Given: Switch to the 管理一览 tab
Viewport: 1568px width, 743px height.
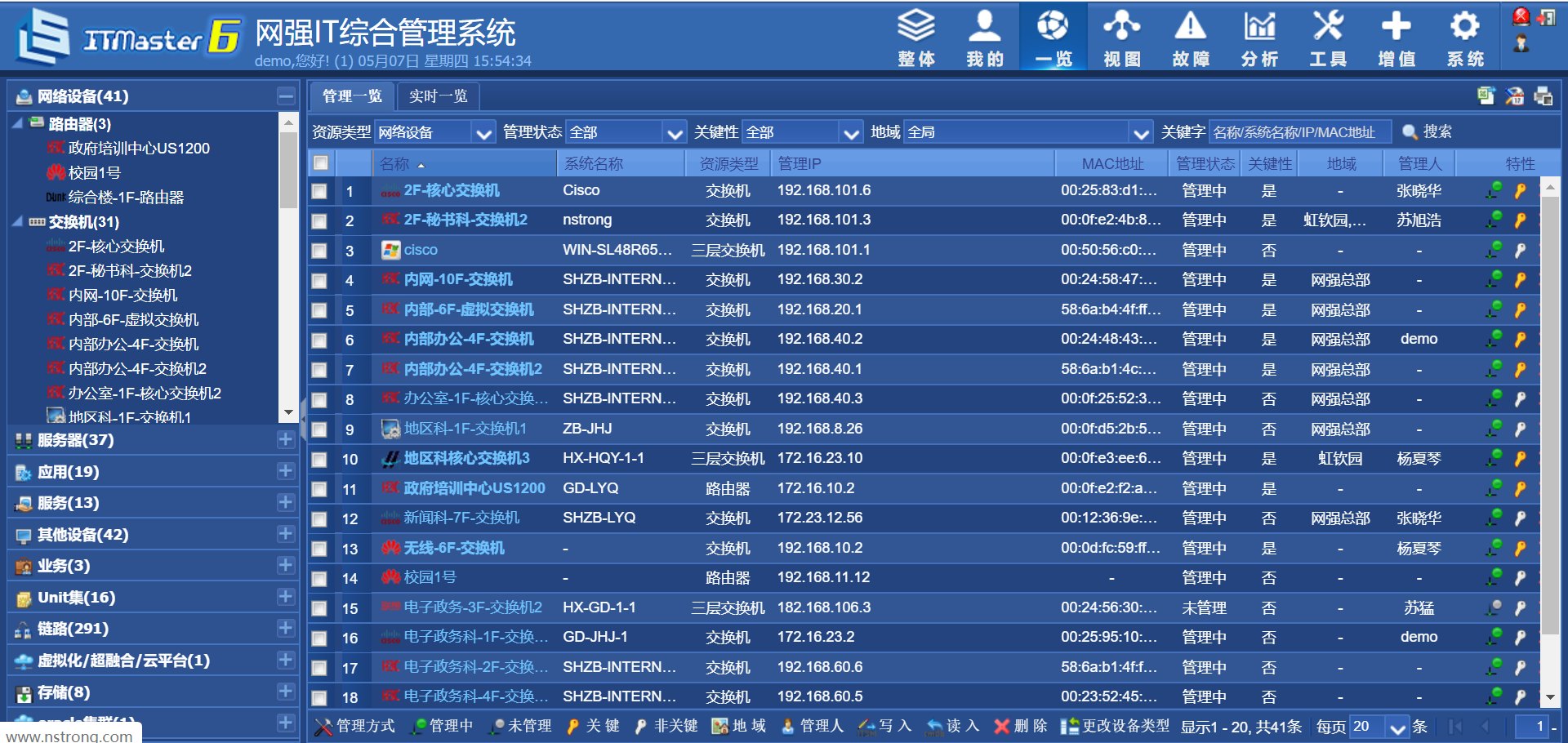Looking at the screenshot, I should [352, 96].
